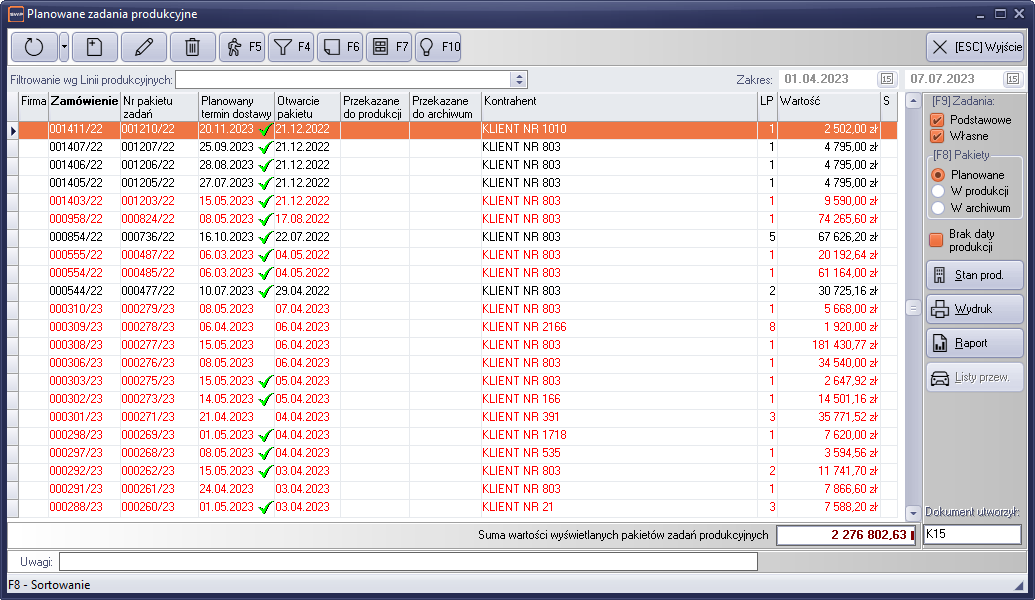Delete the selected entry with trash icon
Screen dimensions: 1035x600
pos(193,46)
